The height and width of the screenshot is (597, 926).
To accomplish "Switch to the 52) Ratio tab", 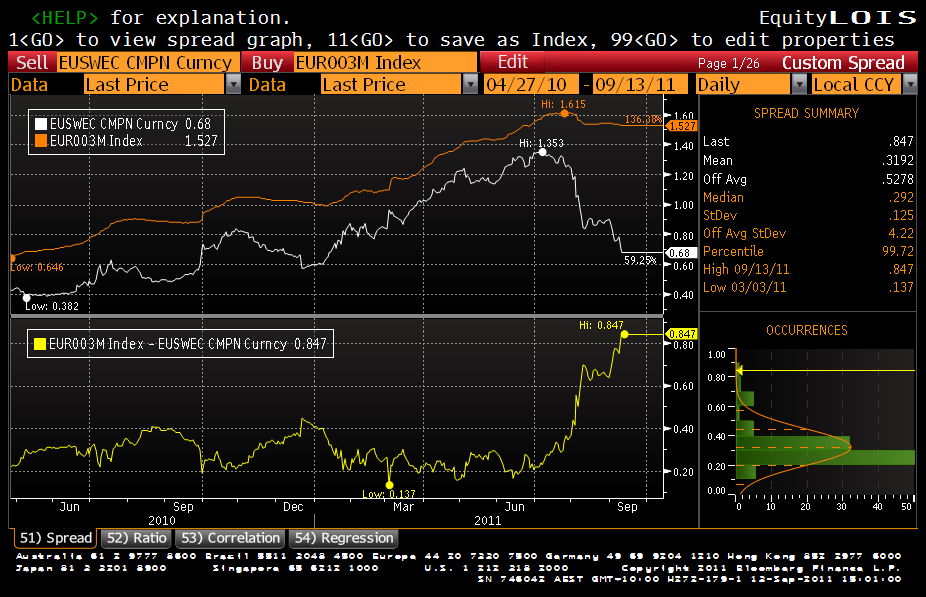I will pyautogui.click(x=136, y=538).
